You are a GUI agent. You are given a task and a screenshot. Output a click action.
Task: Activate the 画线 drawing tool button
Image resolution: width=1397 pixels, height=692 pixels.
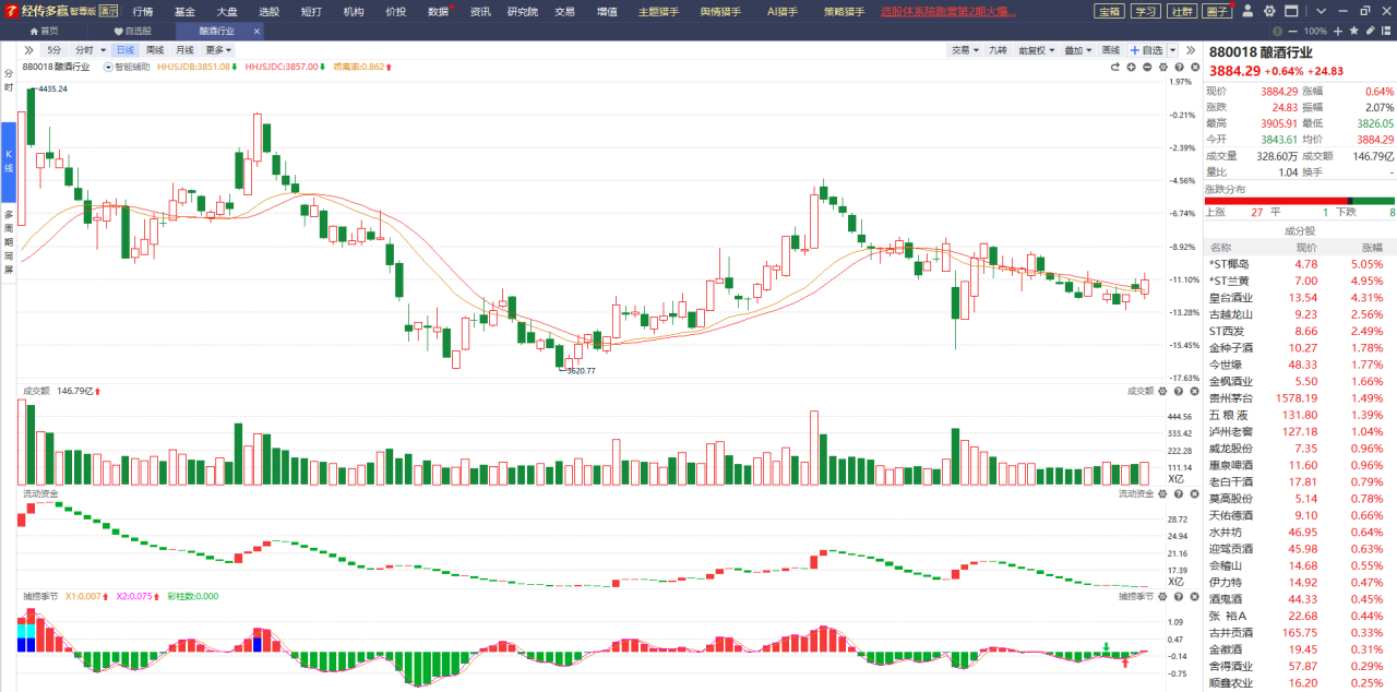1110,50
